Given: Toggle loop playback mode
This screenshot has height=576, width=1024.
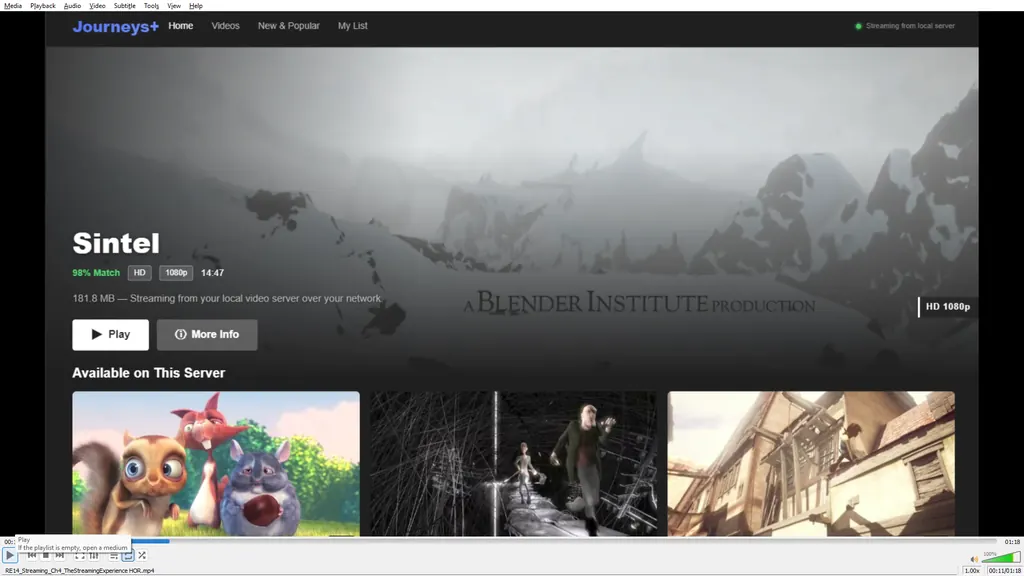Looking at the screenshot, I should (128, 556).
